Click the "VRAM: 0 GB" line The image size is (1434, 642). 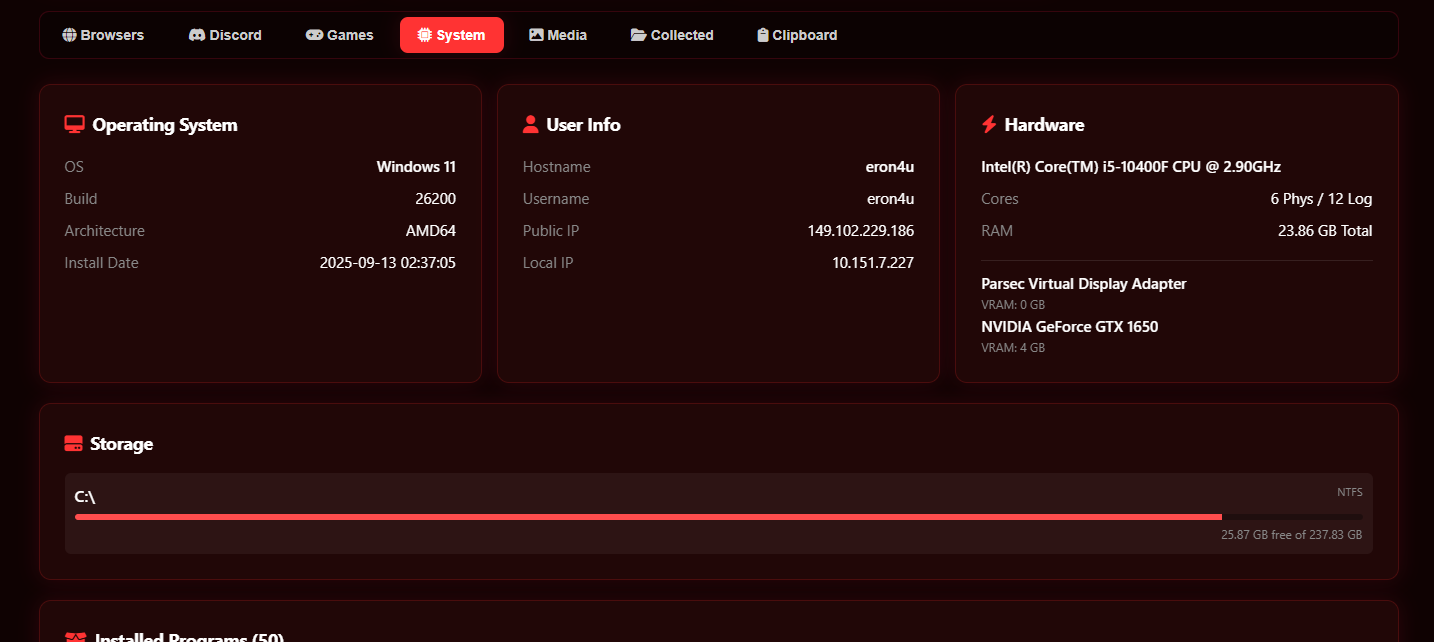point(1013,305)
